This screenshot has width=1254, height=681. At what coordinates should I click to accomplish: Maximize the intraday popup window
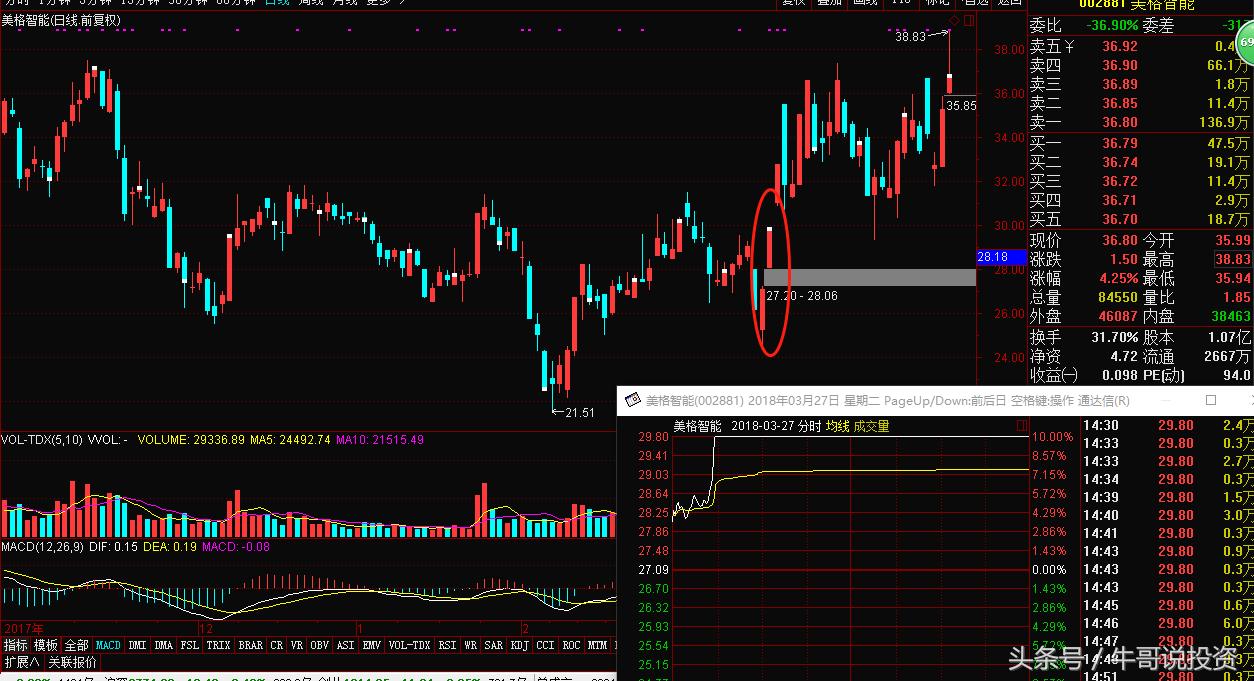(x=1211, y=400)
